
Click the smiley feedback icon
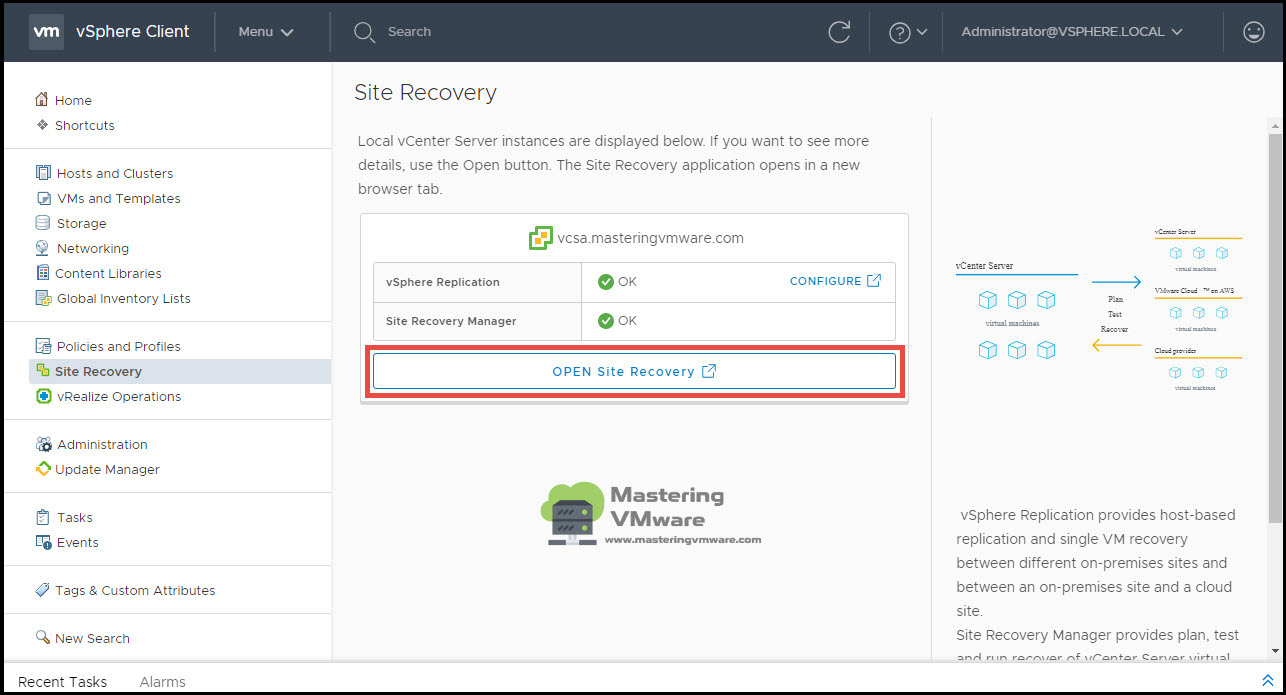pyautogui.click(x=1254, y=32)
